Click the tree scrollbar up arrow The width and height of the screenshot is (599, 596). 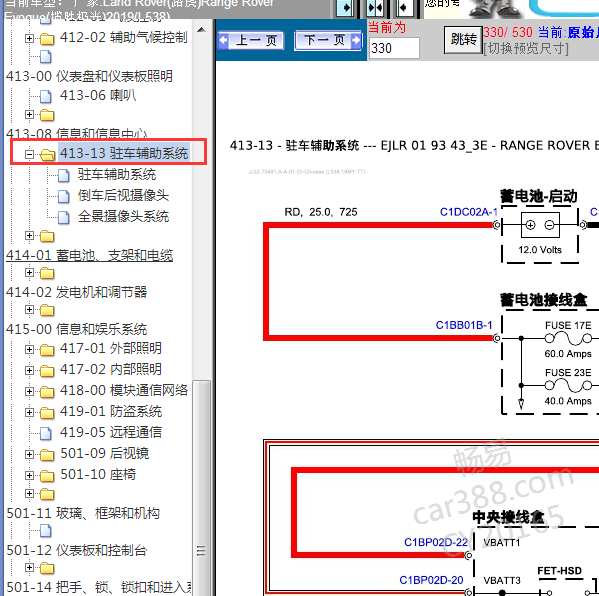click(201, 30)
